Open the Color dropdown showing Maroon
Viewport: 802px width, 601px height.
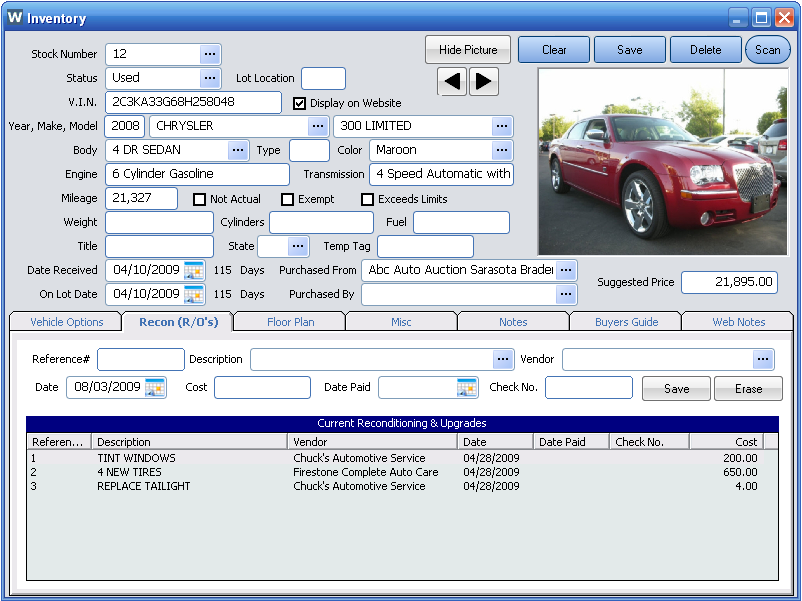[502, 150]
